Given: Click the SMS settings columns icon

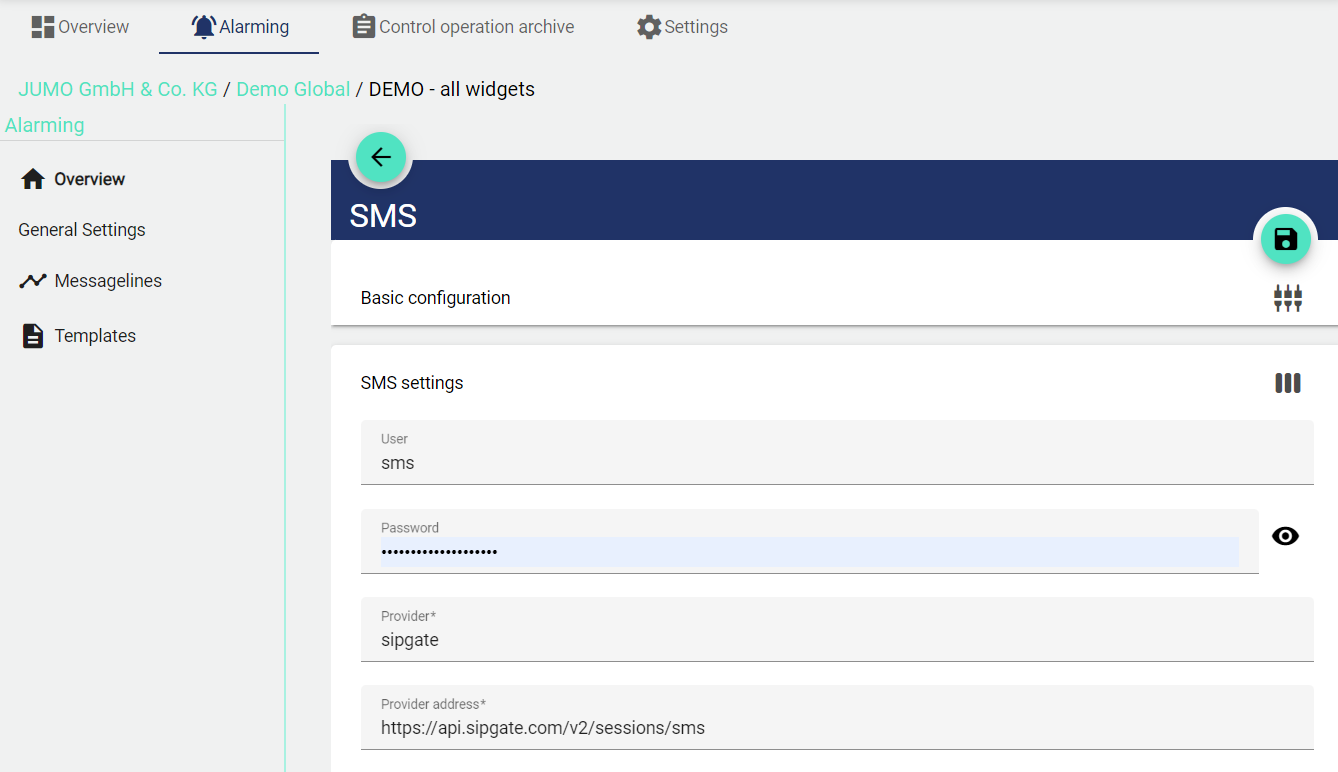Looking at the screenshot, I should click(1287, 383).
